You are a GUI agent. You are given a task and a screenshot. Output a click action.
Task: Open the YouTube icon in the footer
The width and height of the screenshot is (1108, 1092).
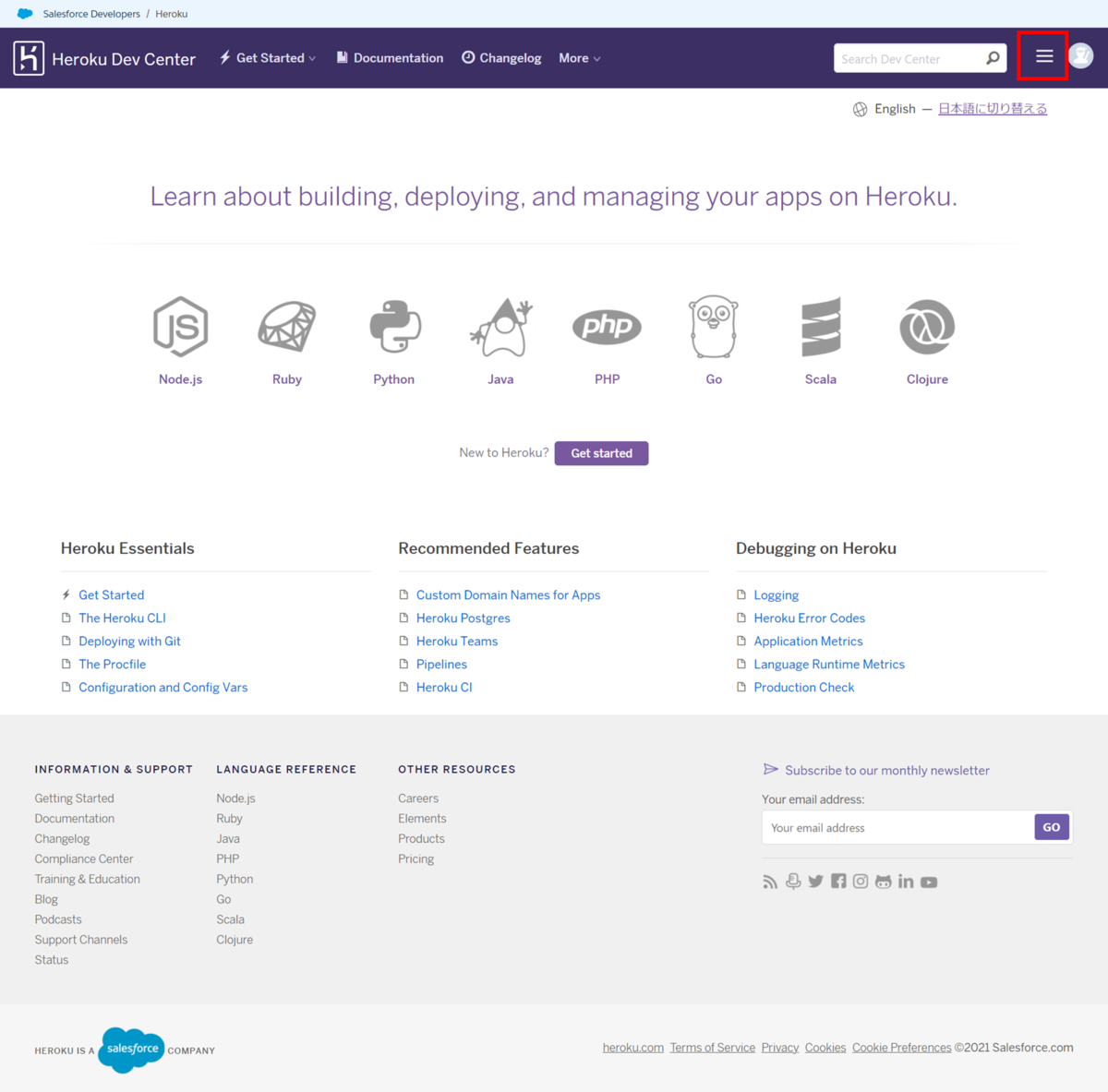pyautogui.click(x=929, y=882)
